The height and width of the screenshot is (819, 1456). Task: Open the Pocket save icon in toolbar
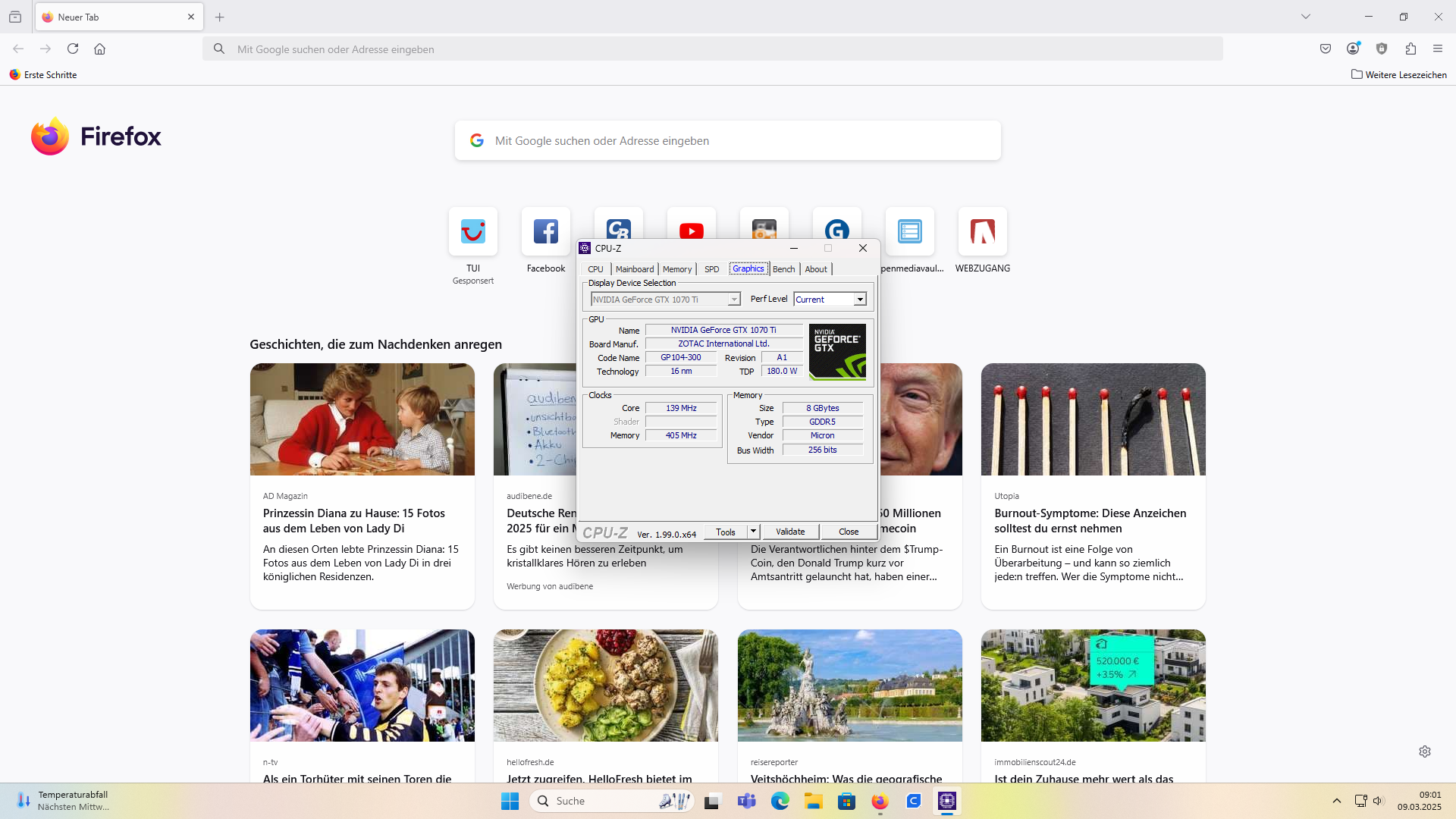[x=1325, y=49]
